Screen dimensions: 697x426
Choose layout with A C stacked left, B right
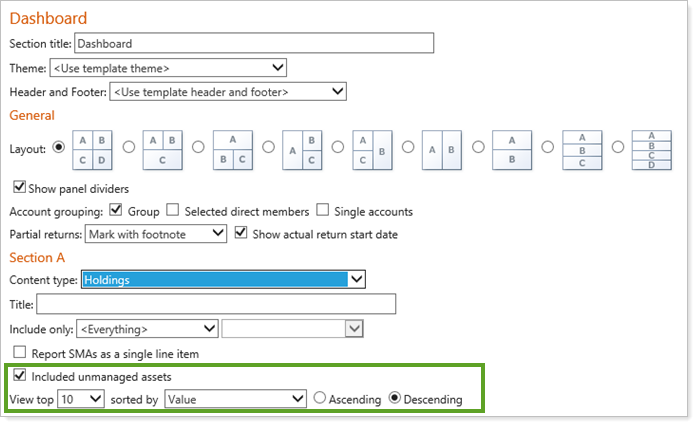(372, 149)
